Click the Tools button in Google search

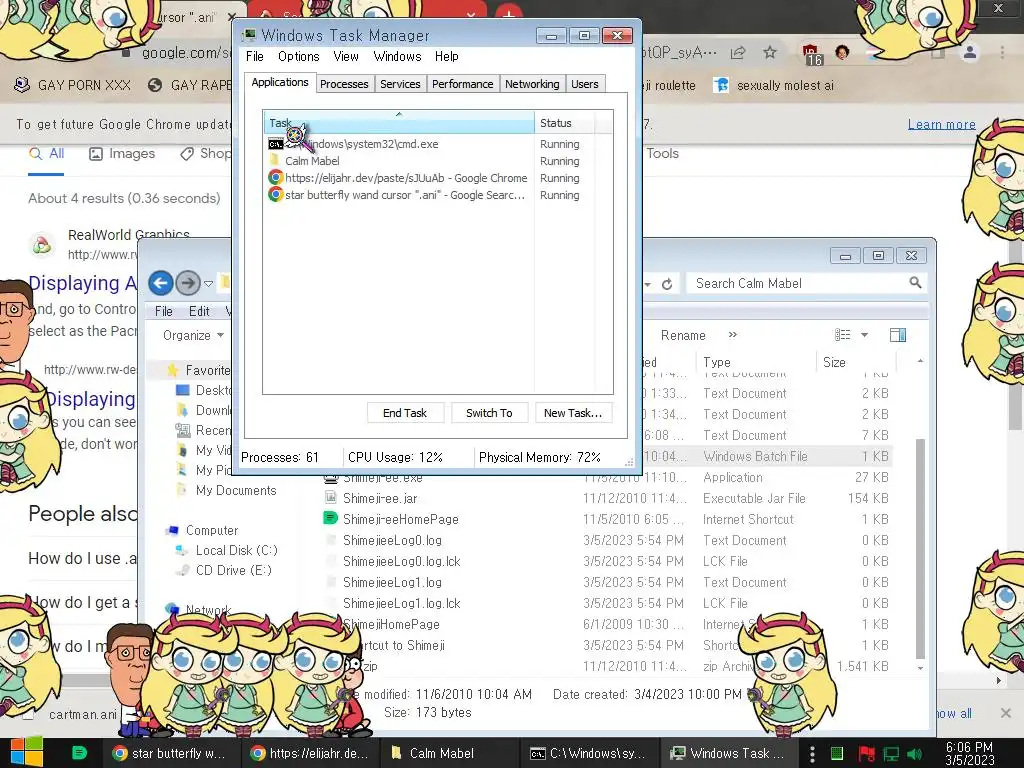[x=662, y=153]
